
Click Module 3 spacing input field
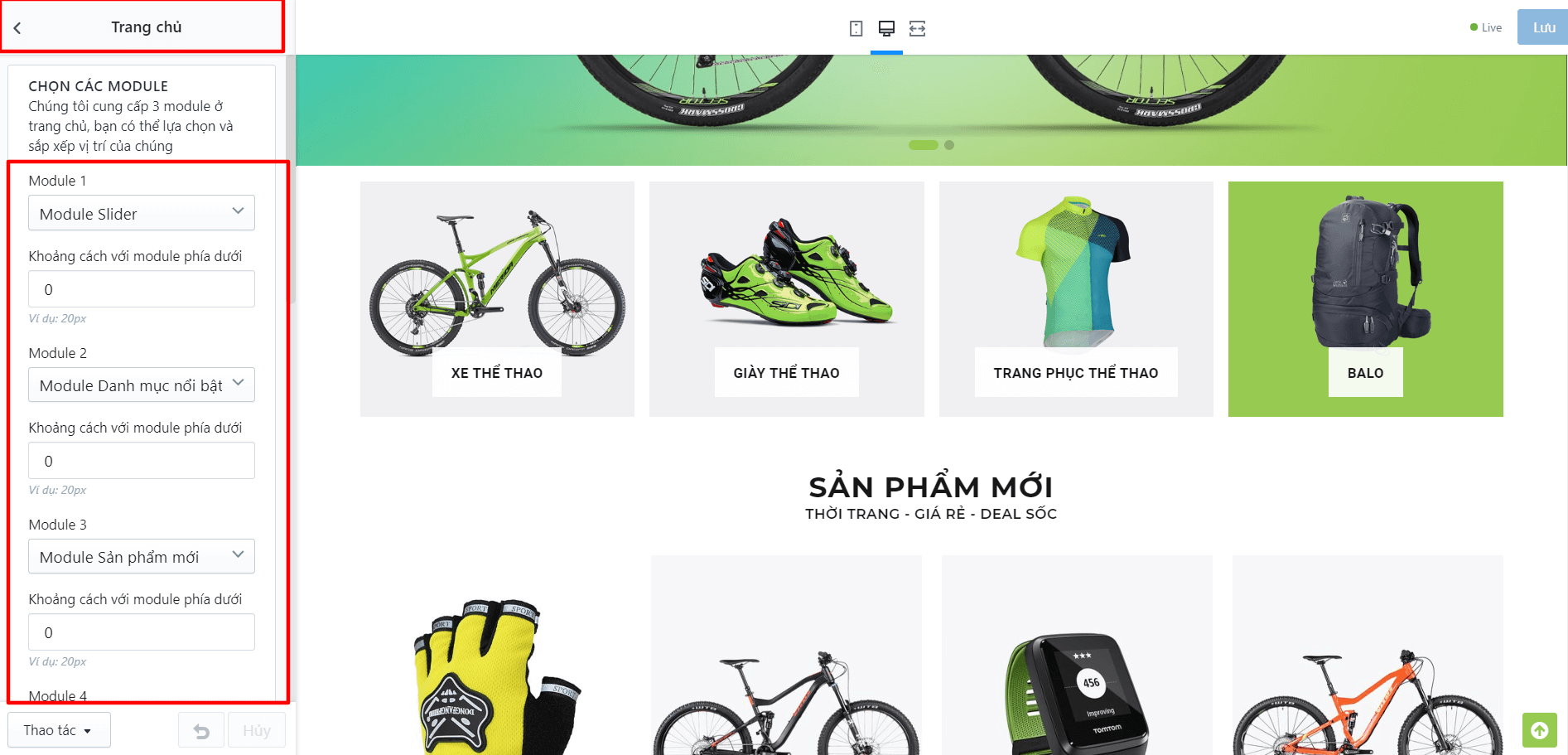(x=142, y=632)
